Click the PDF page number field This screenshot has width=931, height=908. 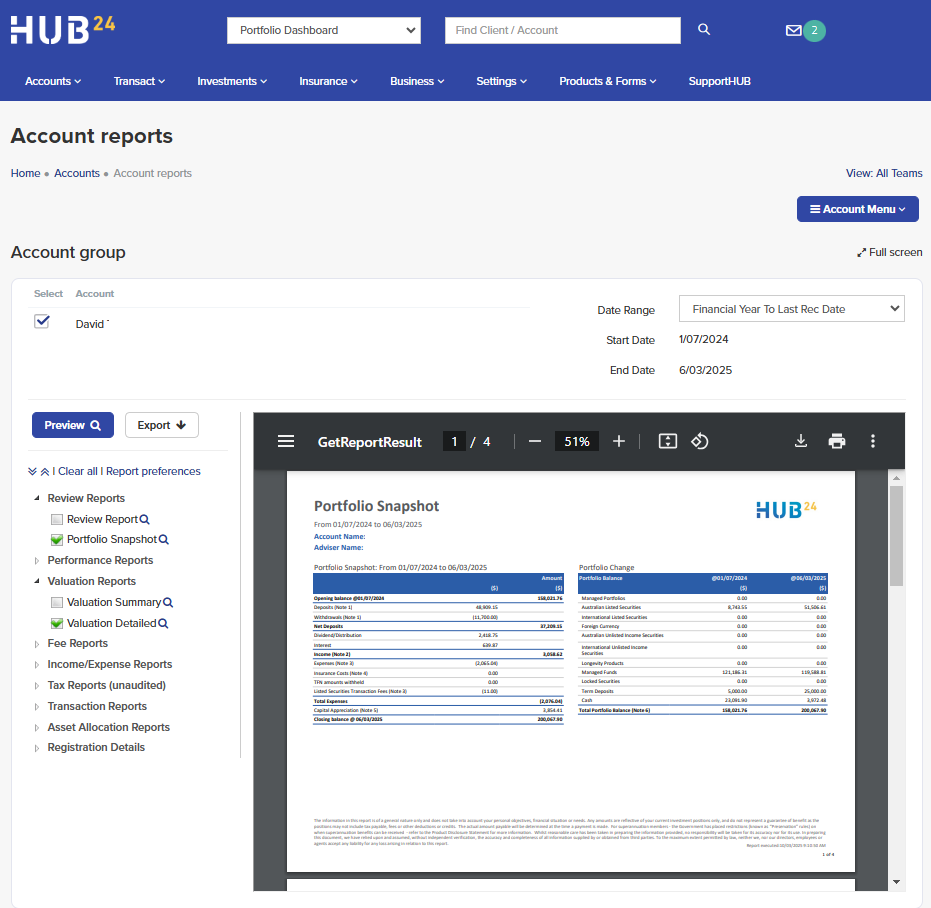point(454,441)
